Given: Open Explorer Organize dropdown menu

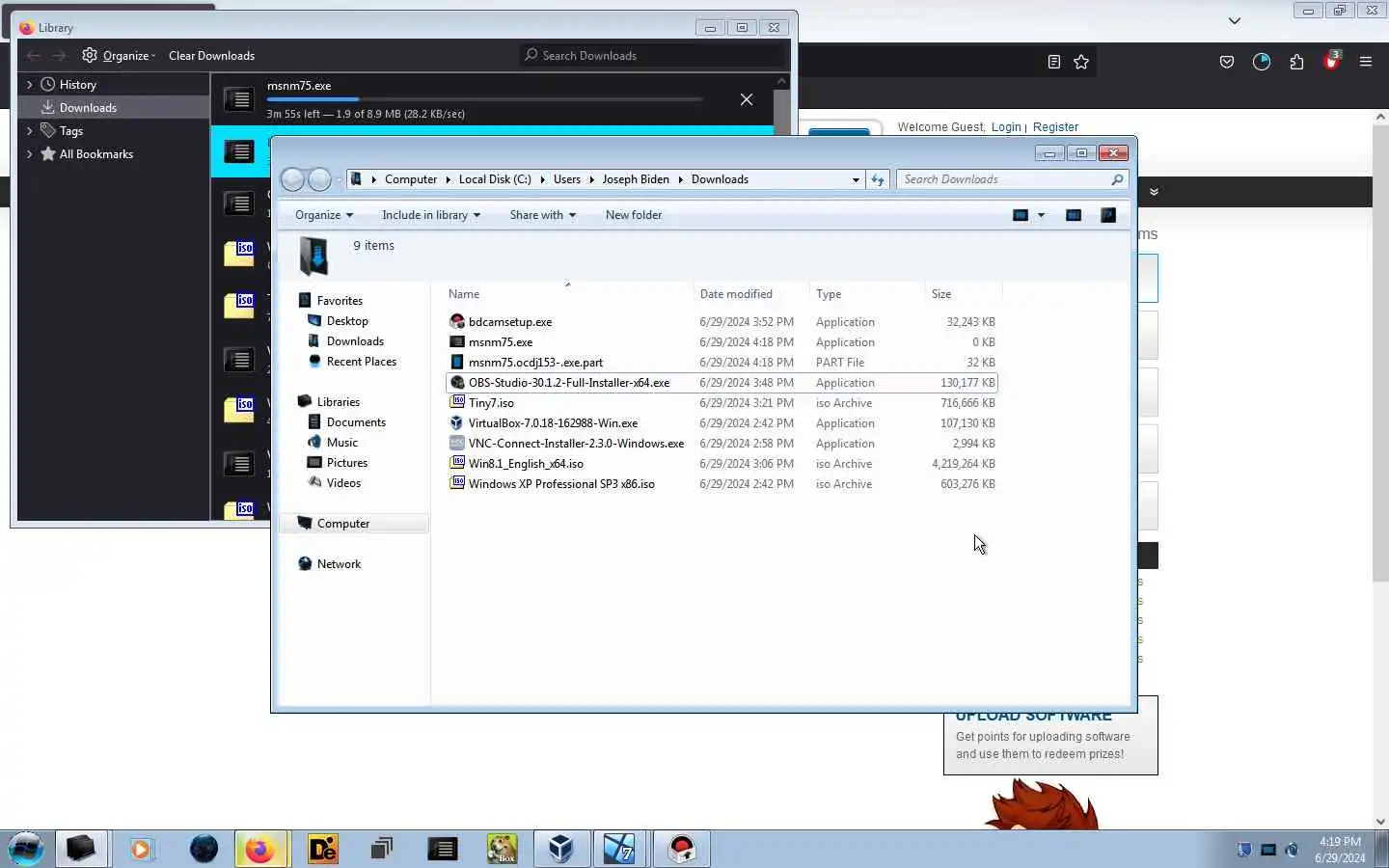Looking at the screenshot, I should pos(324,215).
